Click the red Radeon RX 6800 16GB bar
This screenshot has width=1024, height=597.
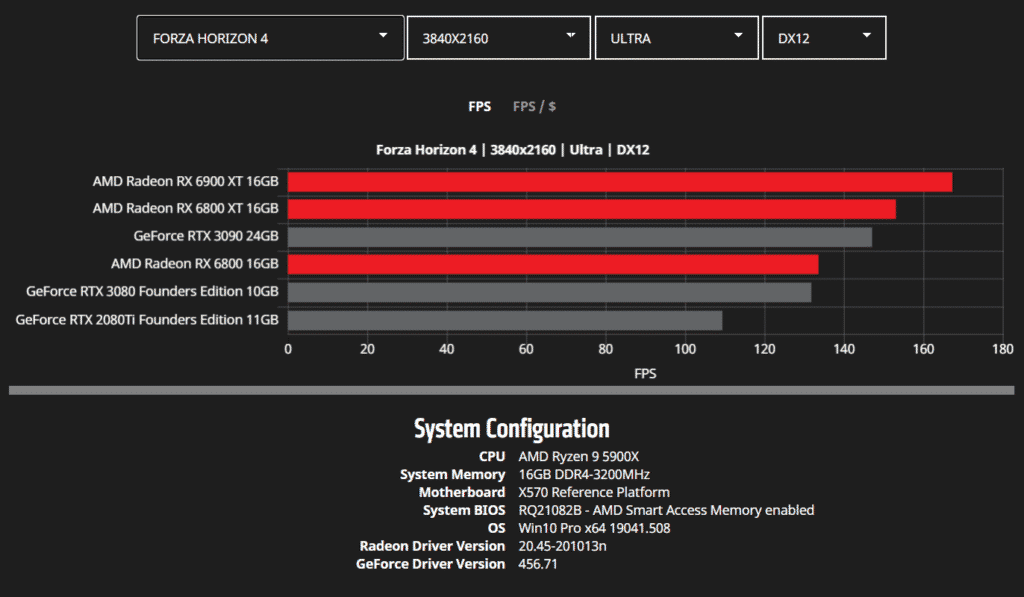tap(553, 264)
